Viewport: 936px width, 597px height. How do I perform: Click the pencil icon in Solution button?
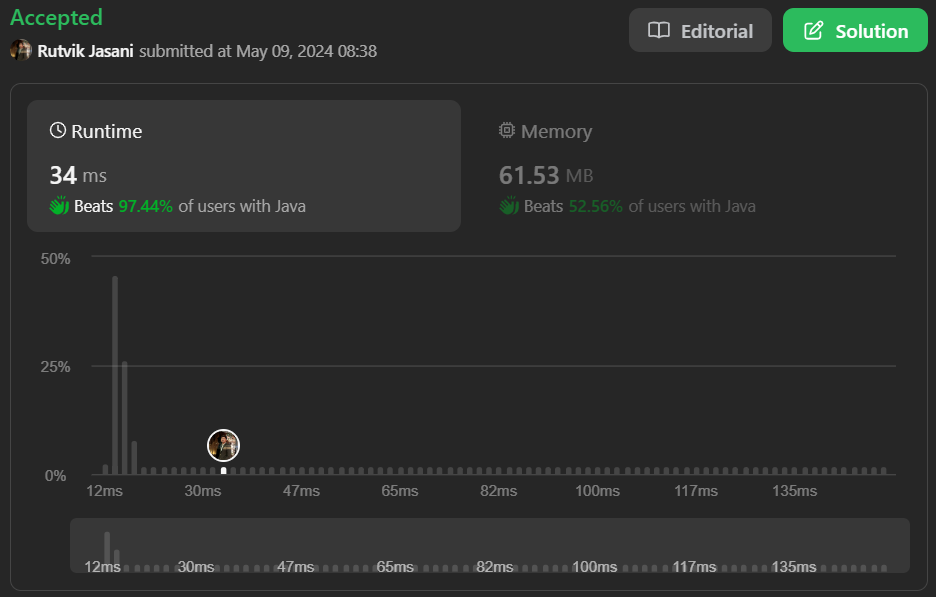point(813,30)
